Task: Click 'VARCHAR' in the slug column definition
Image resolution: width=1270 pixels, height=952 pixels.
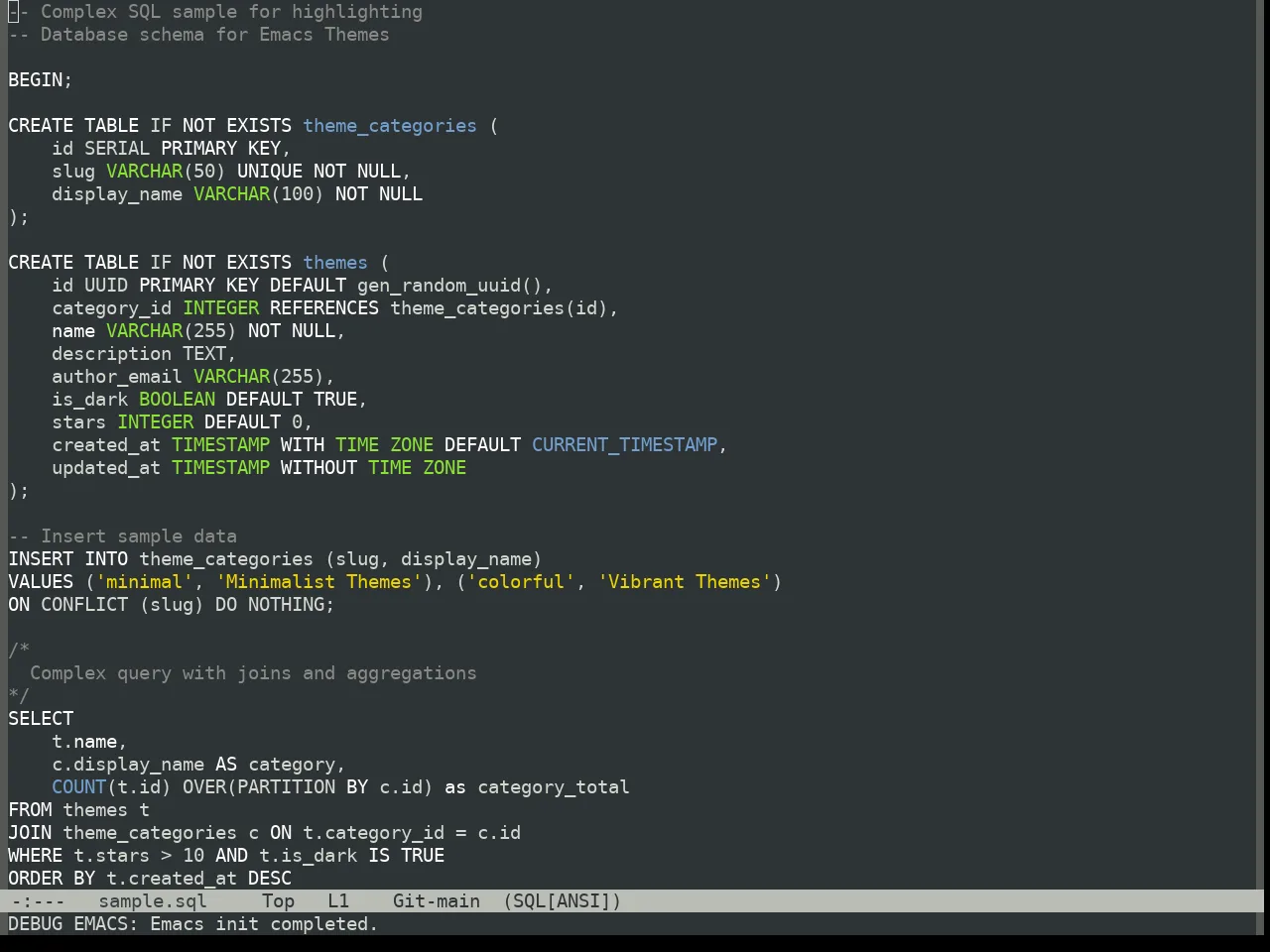Action: [x=145, y=172]
